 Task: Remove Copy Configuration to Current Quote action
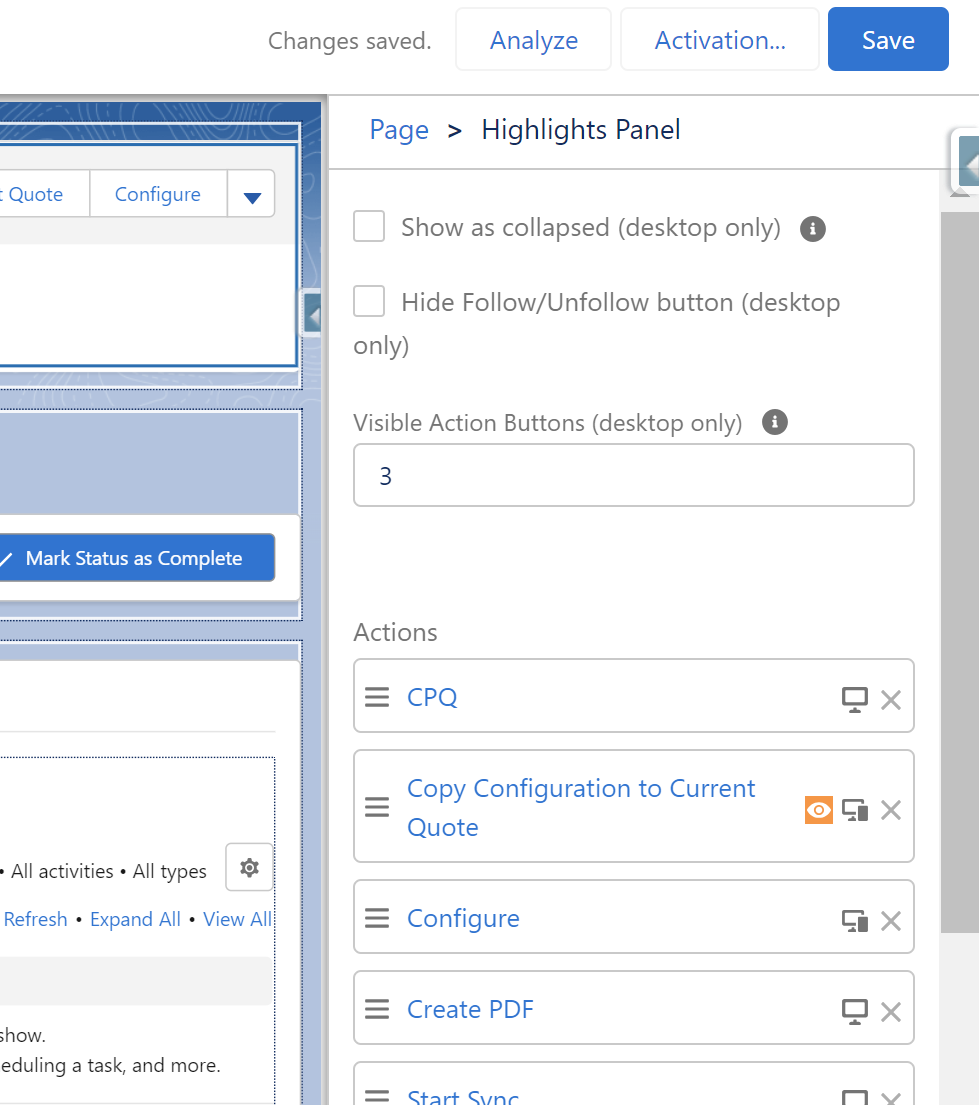click(x=891, y=810)
